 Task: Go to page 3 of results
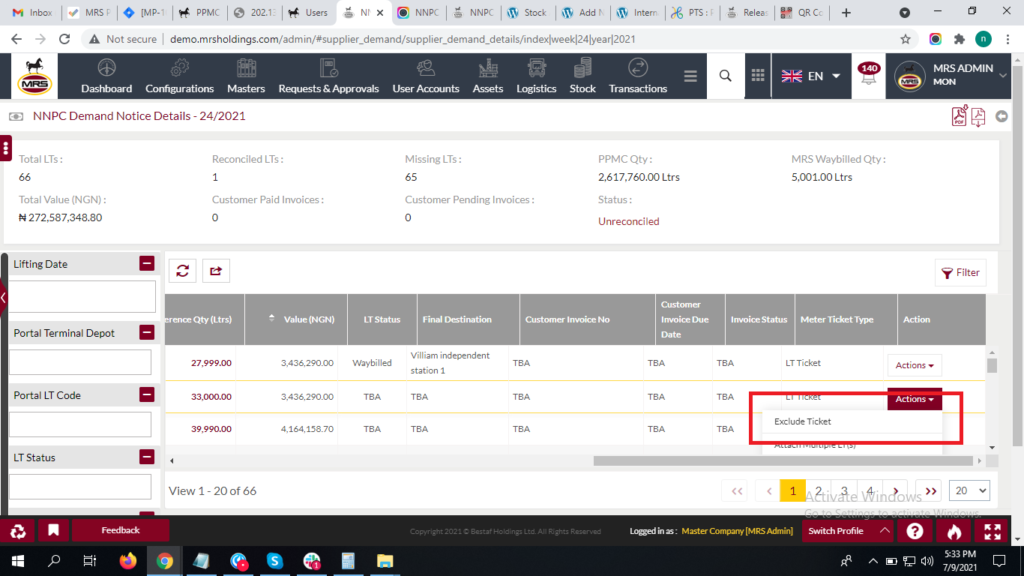[x=844, y=490]
